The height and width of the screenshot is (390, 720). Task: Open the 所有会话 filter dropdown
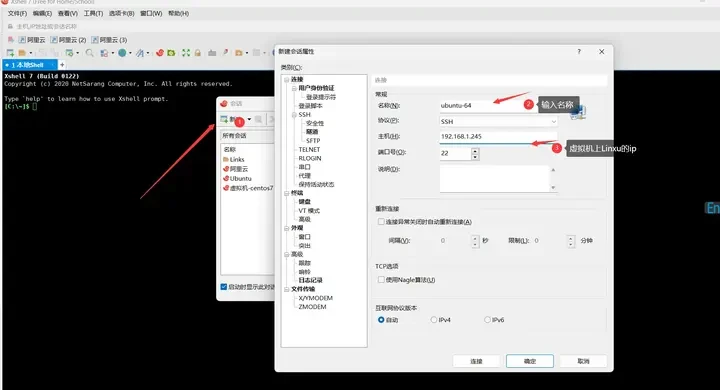[x=247, y=136]
